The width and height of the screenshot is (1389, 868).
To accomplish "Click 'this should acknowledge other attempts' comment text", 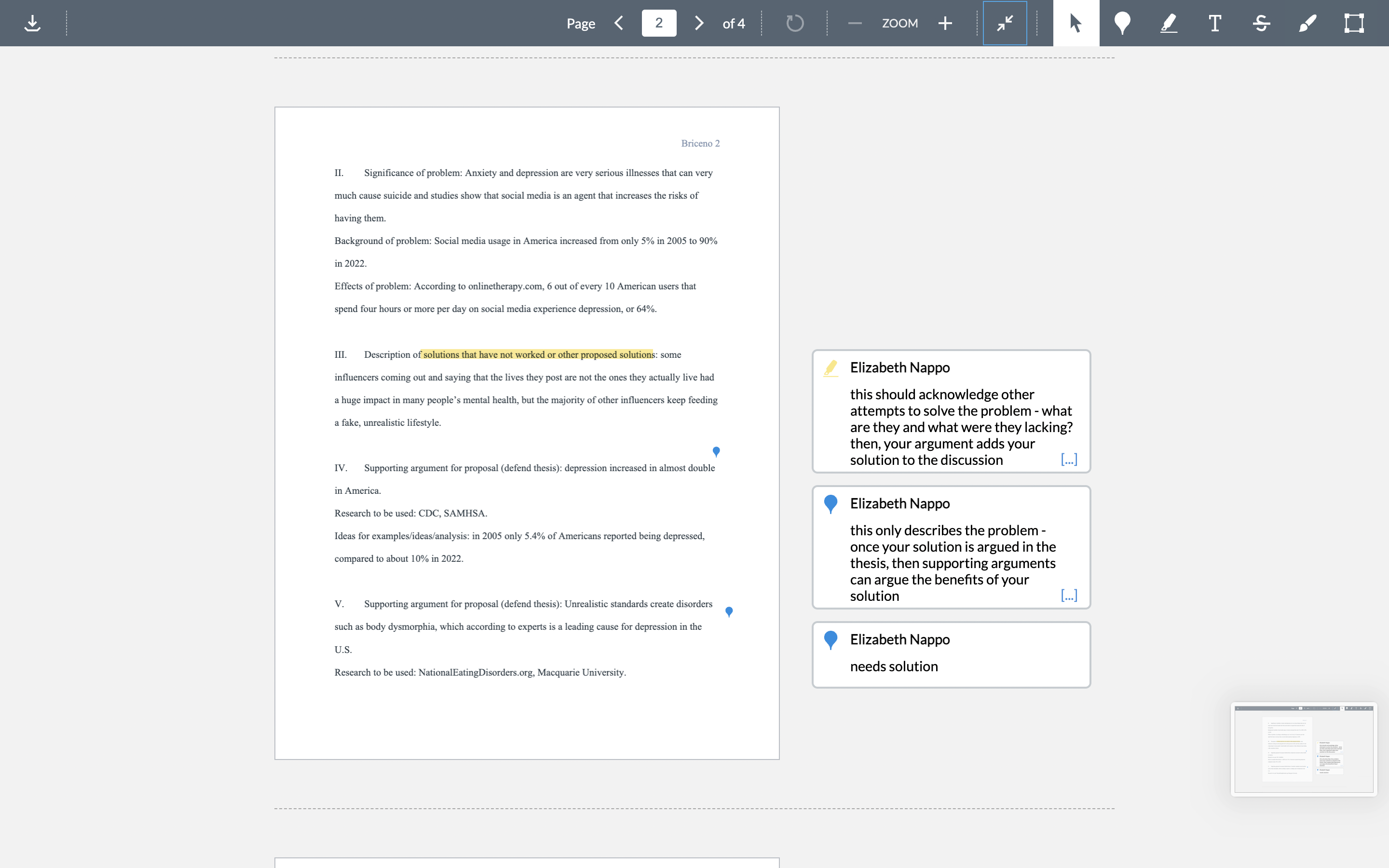I will [x=961, y=427].
